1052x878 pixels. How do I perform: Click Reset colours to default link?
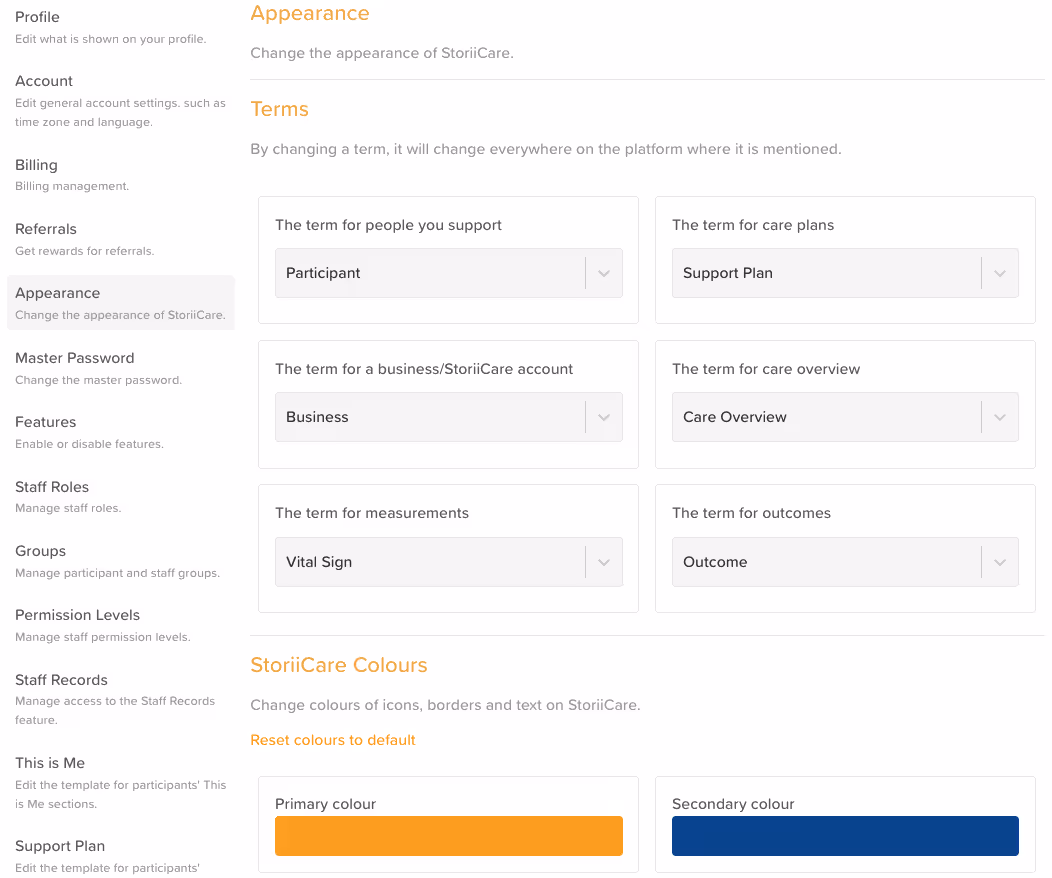pyautogui.click(x=333, y=740)
